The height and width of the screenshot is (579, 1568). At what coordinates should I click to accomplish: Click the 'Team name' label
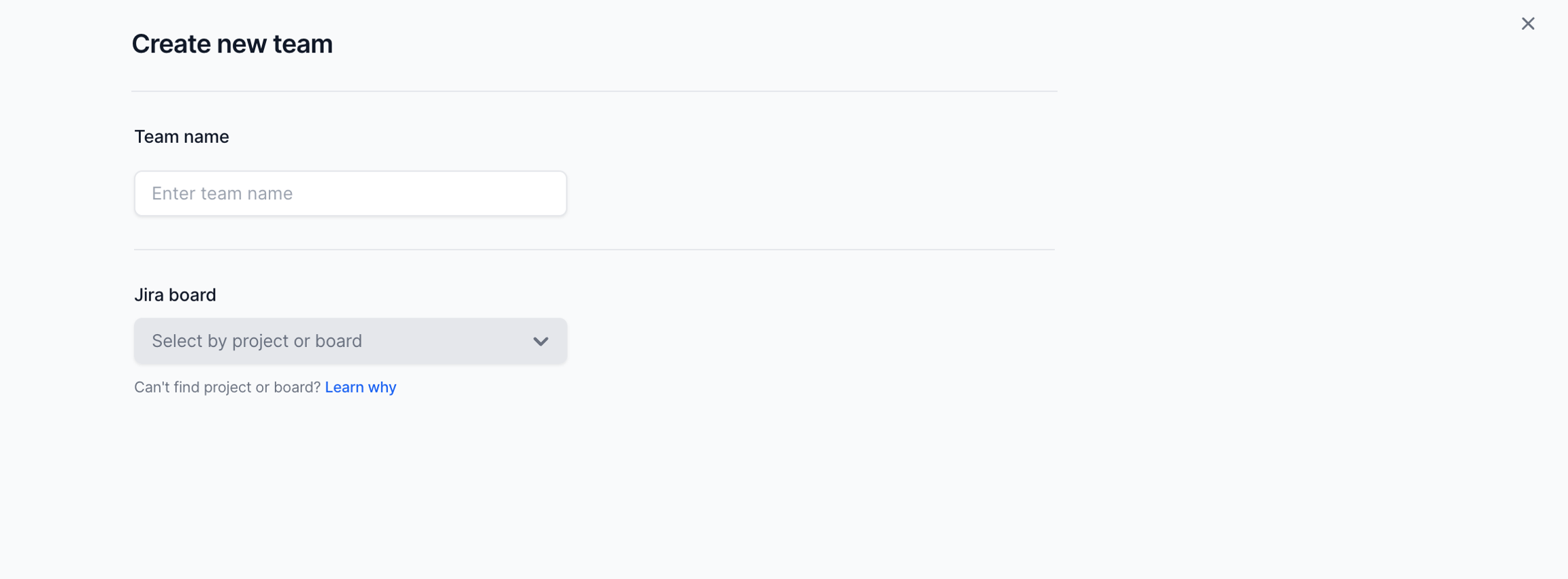(x=182, y=137)
